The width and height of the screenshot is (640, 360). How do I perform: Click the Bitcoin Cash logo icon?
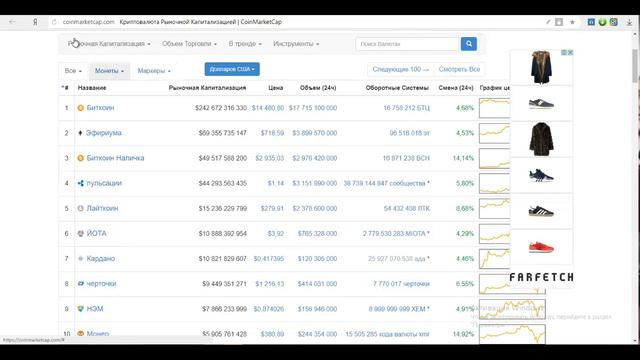point(80,158)
